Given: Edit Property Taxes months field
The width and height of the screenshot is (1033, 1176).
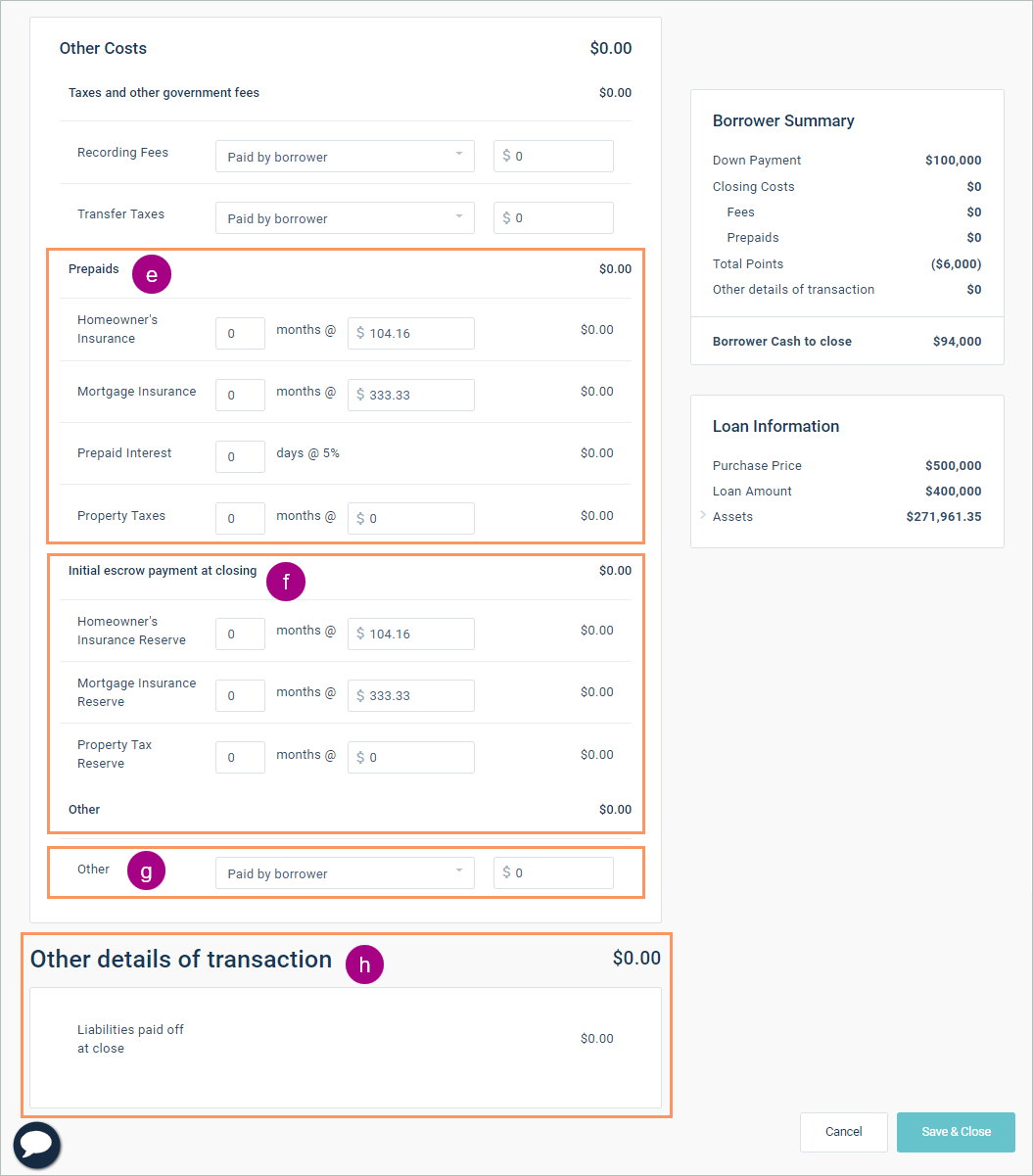Looking at the screenshot, I should pyautogui.click(x=240, y=518).
